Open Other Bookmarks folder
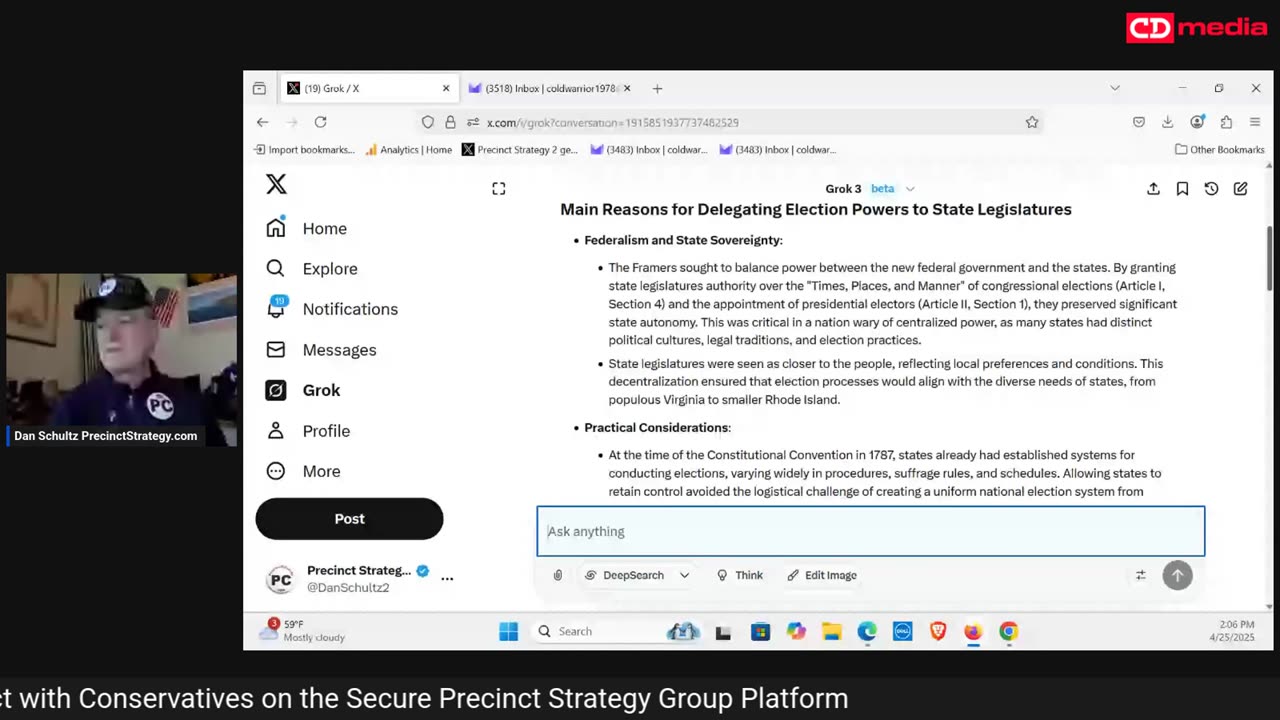Image resolution: width=1280 pixels, height=720 pixels. [1220, 150]
